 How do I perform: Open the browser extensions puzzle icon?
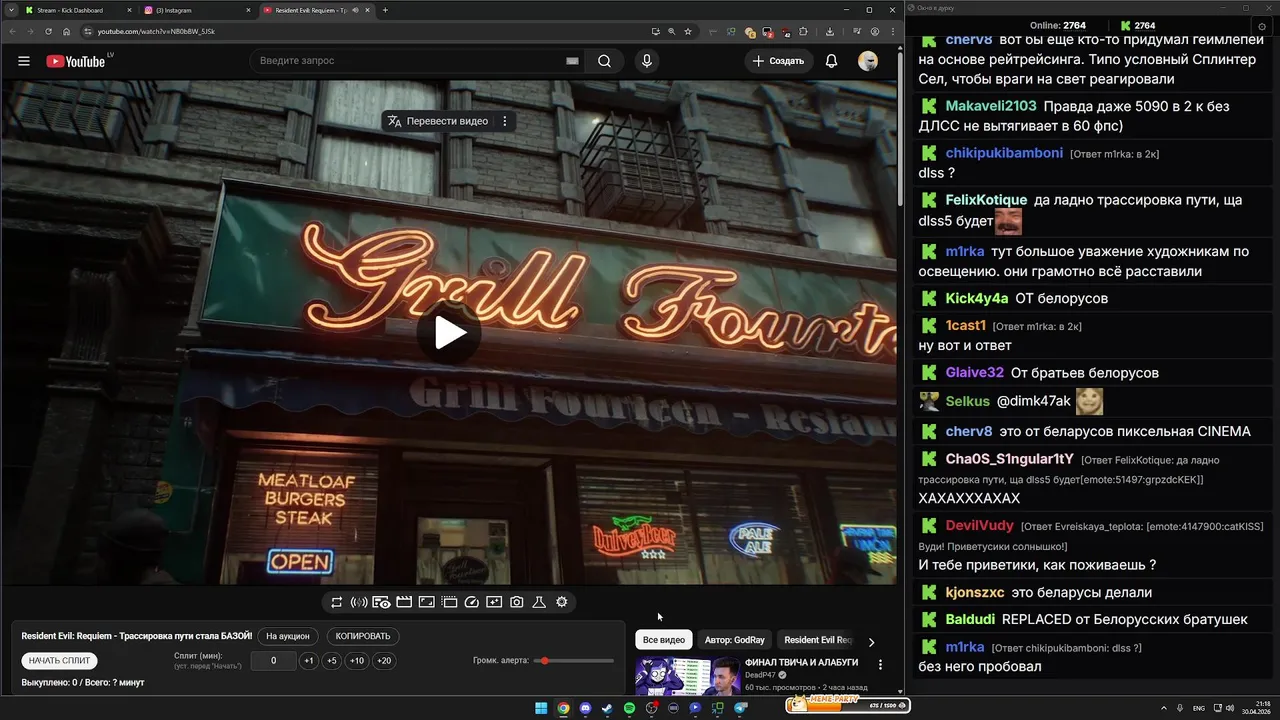point(803,31)
